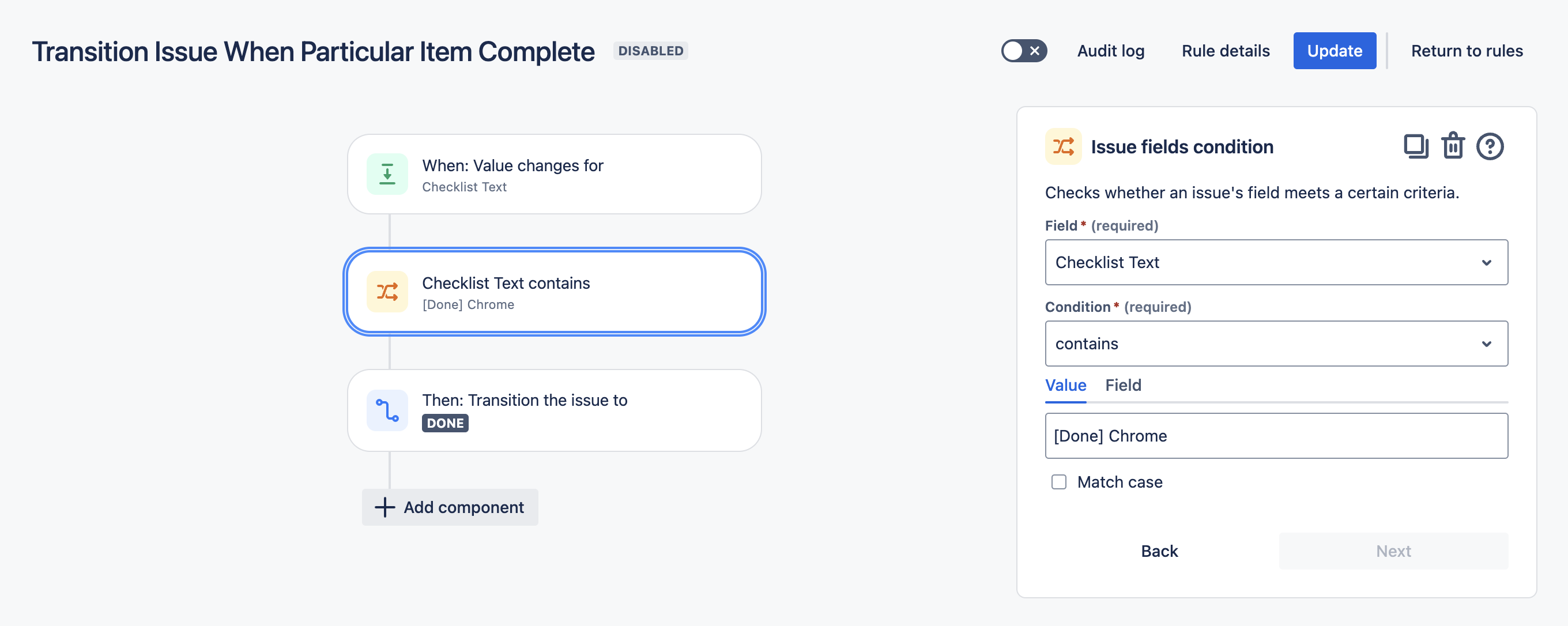Enable the rule with the toggle switch
Viewport: 1568px width, 626px height.
pyautogui.click(x=1024, y=51)
